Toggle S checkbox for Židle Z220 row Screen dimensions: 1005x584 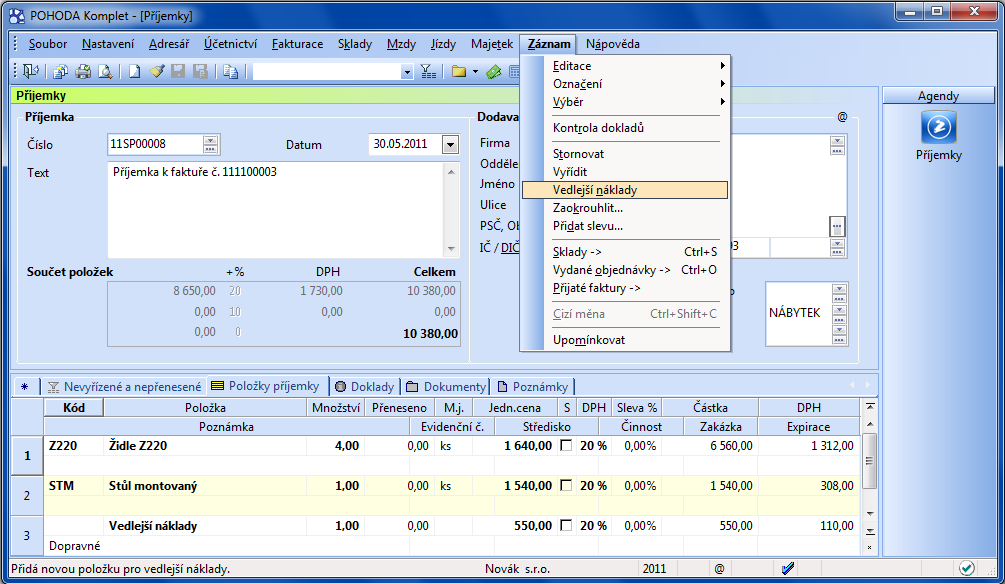pyautogui.click(x=566, y=445)
